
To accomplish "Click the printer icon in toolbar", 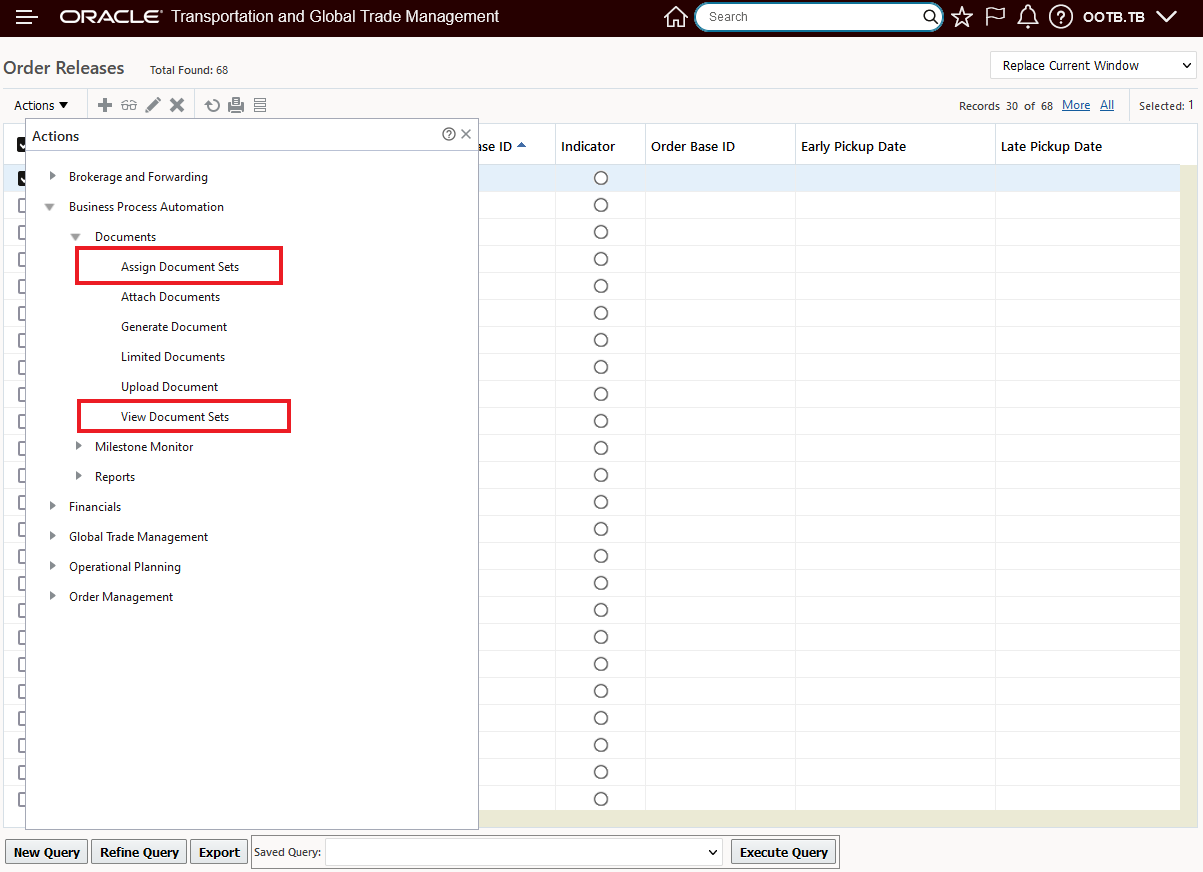I will pos(236,105).
